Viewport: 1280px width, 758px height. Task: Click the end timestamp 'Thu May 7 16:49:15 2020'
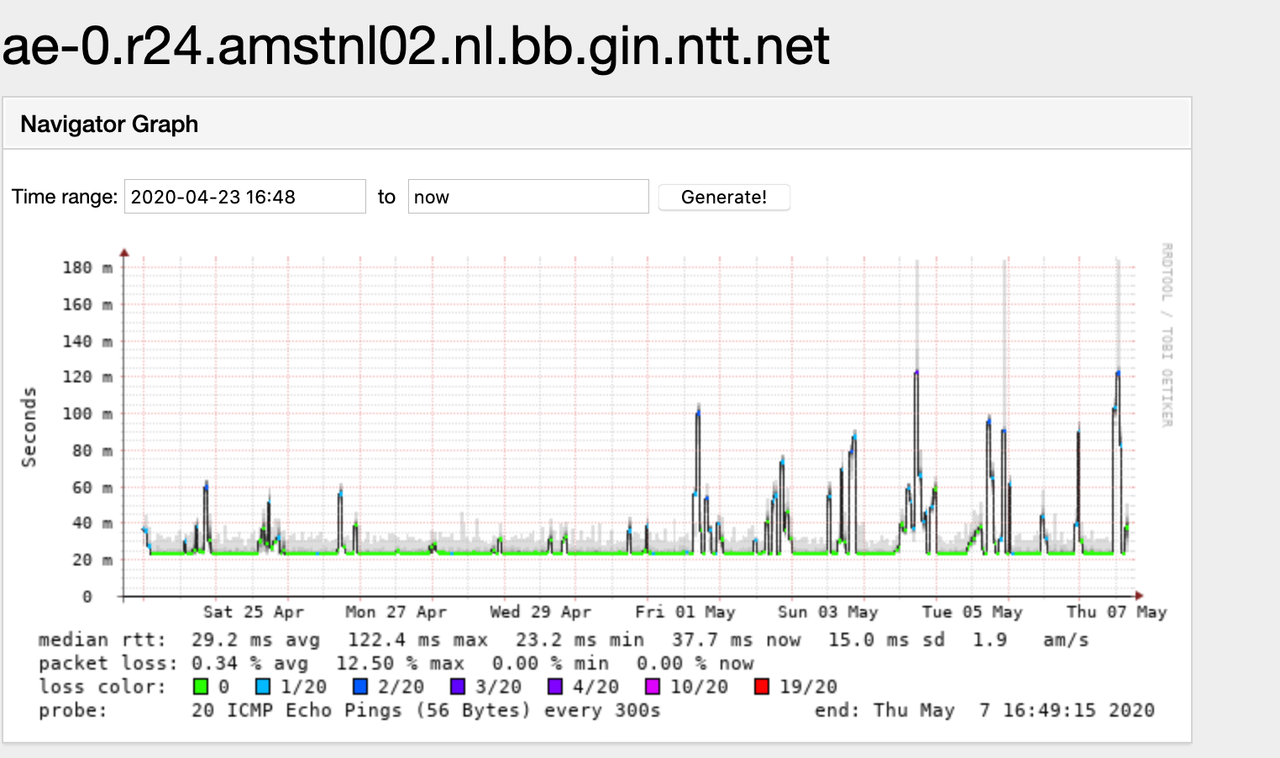coord(1015,711)
